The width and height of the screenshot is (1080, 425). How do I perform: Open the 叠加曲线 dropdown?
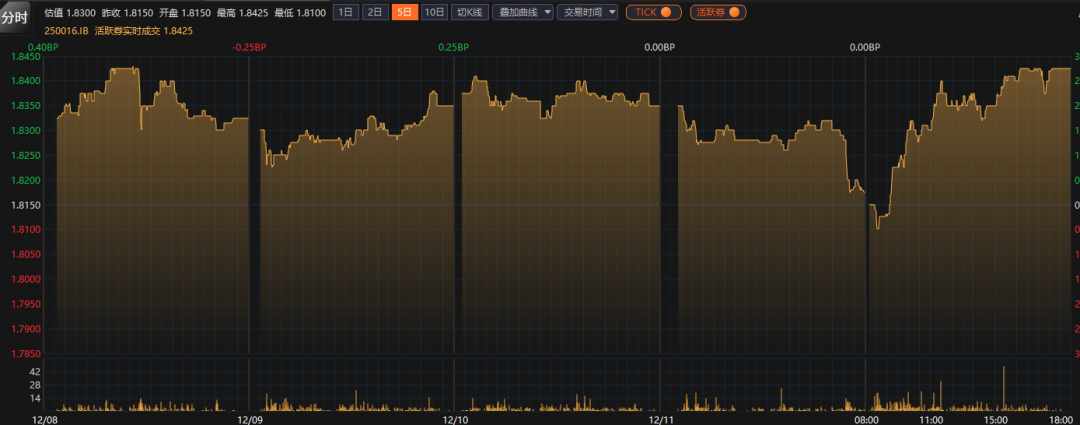522,12
